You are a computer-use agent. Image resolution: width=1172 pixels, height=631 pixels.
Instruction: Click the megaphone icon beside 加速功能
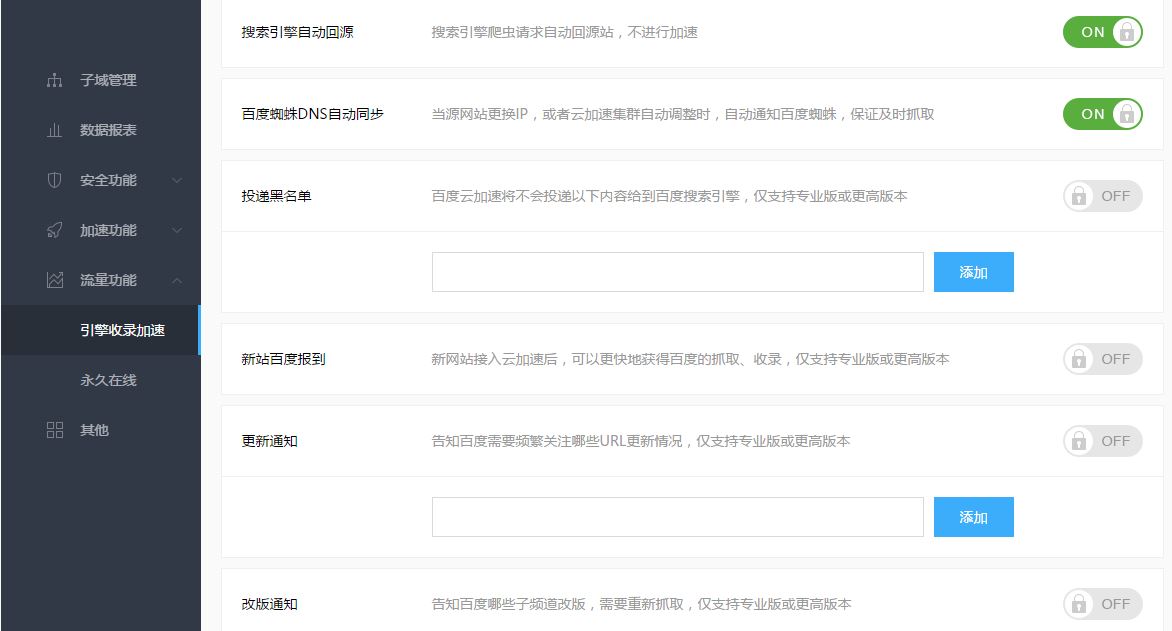click(x=54, y=230)
